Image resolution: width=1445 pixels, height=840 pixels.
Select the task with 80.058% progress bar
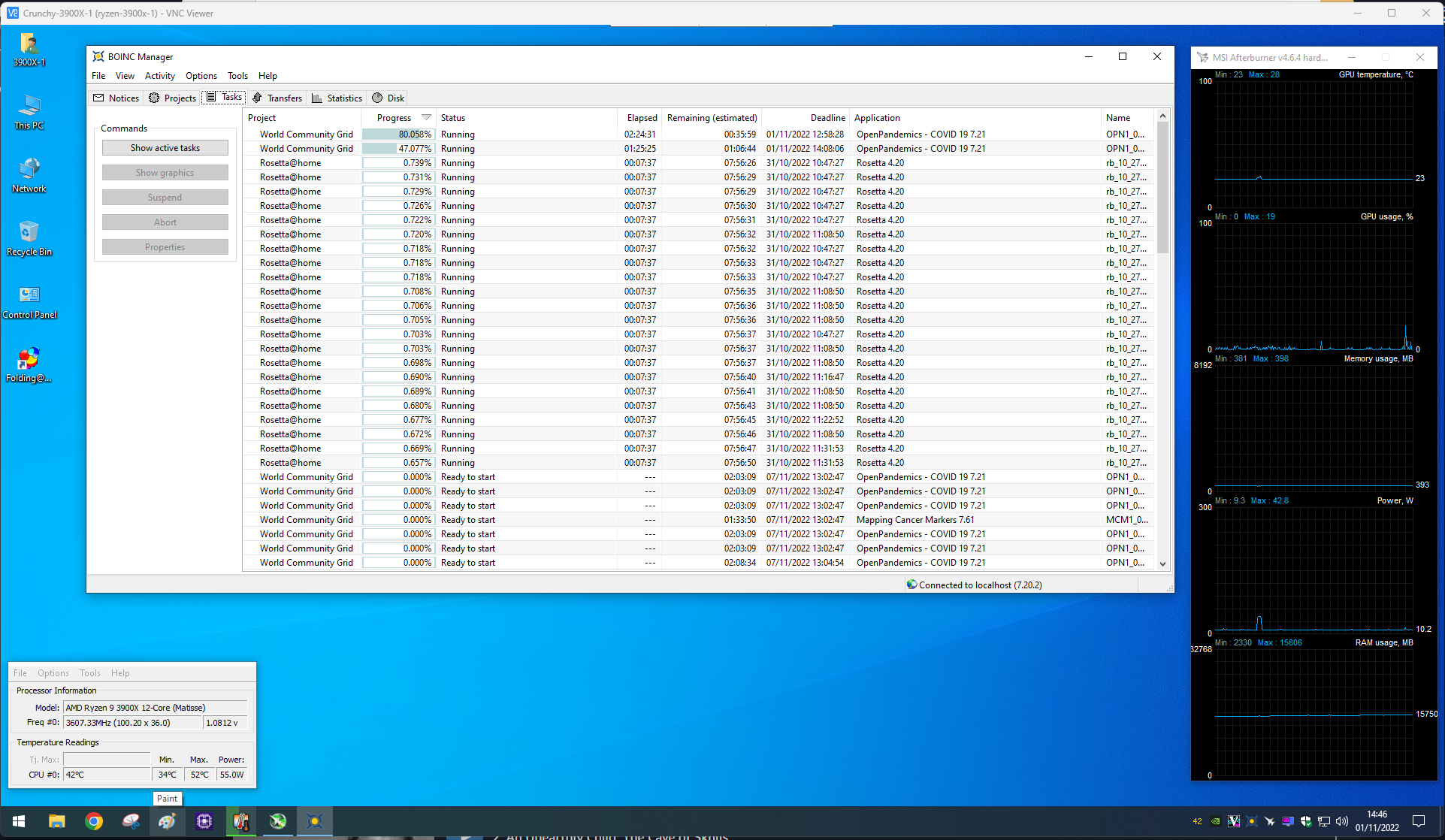698,134
